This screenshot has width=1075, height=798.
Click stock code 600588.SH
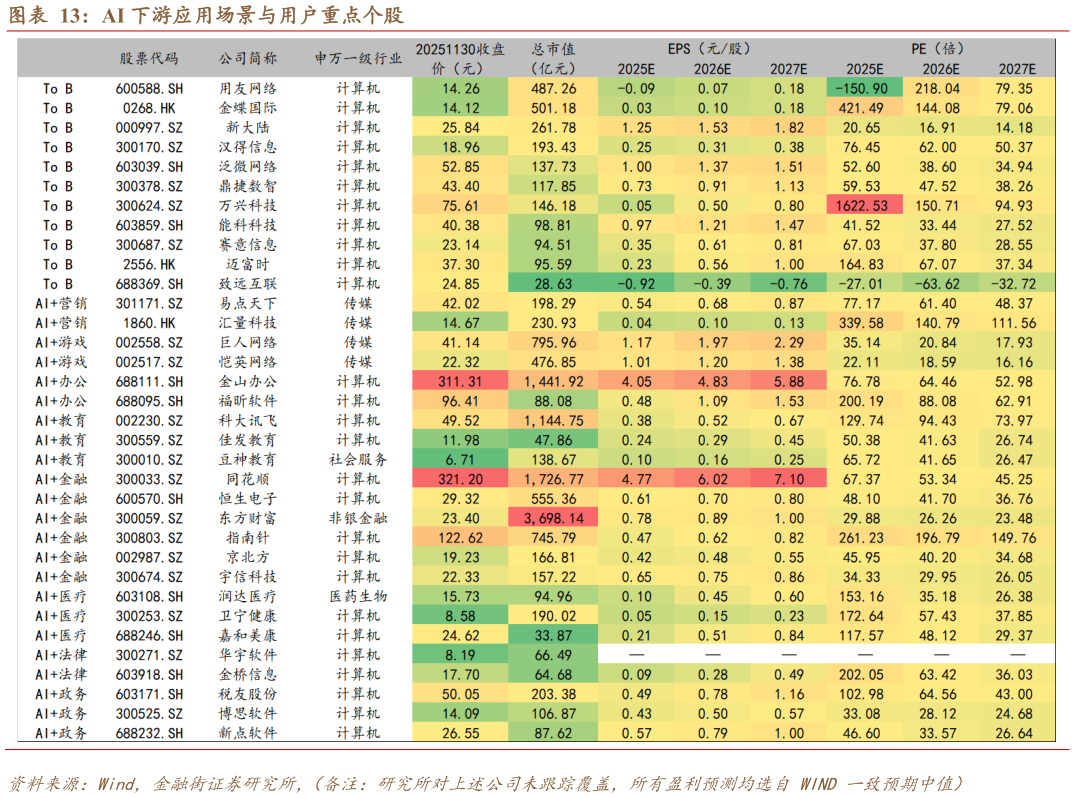pyautogui.click(x=149, y=88)
